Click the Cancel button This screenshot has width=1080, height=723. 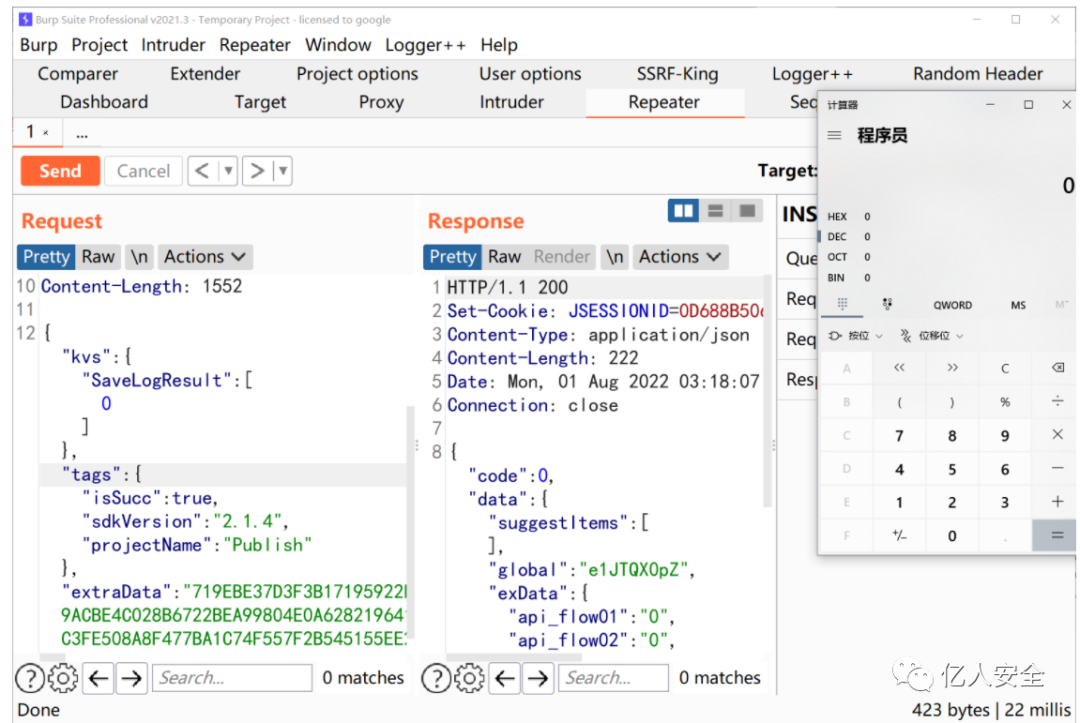point(143,171)
